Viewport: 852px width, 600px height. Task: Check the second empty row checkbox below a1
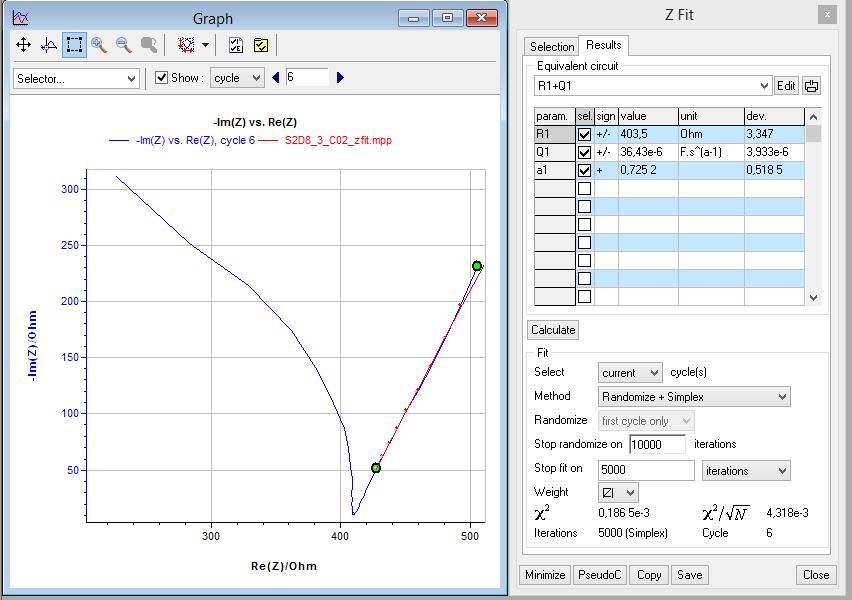tap(584, 207)
